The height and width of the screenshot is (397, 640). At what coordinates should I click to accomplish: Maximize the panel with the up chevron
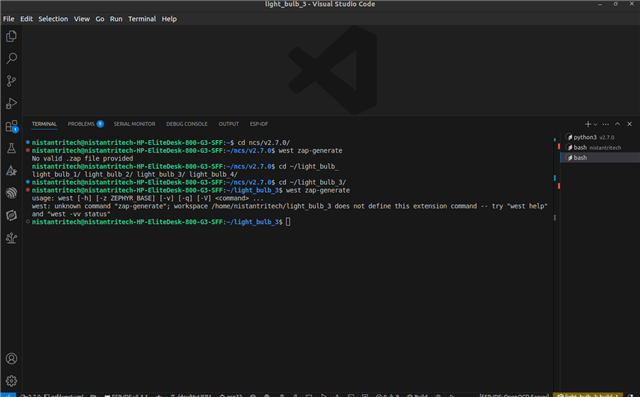618,124
